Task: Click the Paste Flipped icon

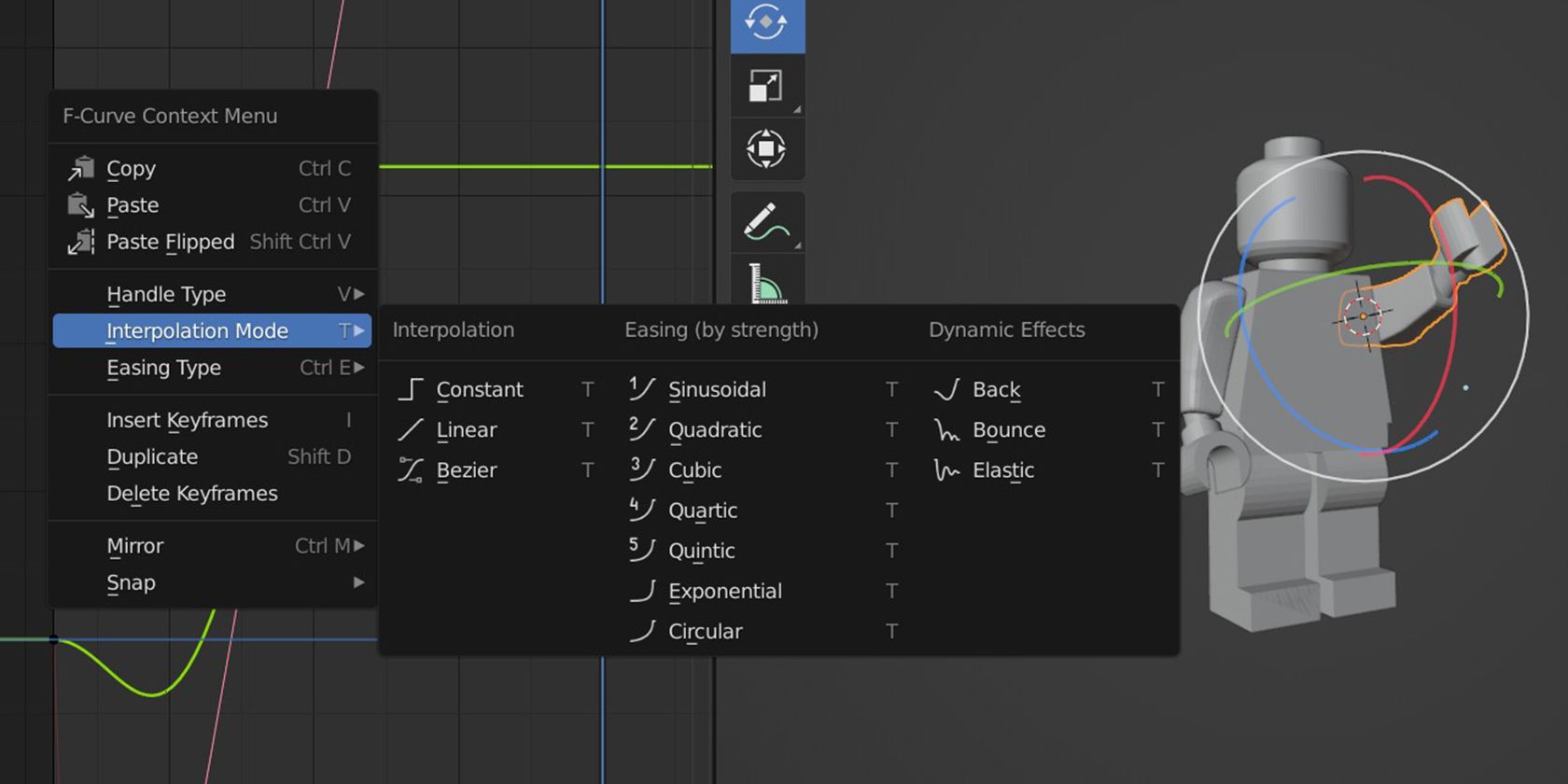Action: point(81,242)
